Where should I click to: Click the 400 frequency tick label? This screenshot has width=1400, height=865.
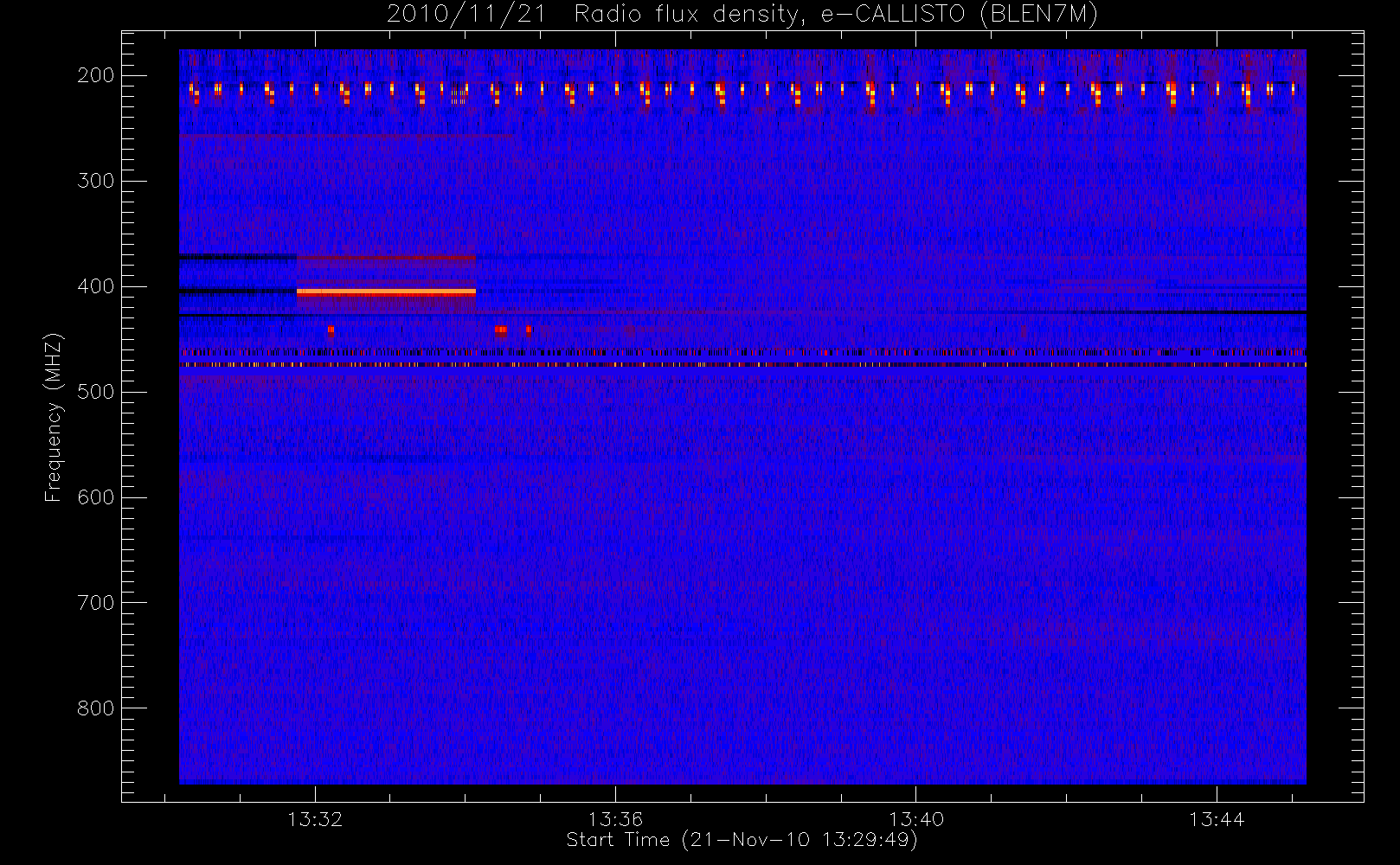click(96, 286)
